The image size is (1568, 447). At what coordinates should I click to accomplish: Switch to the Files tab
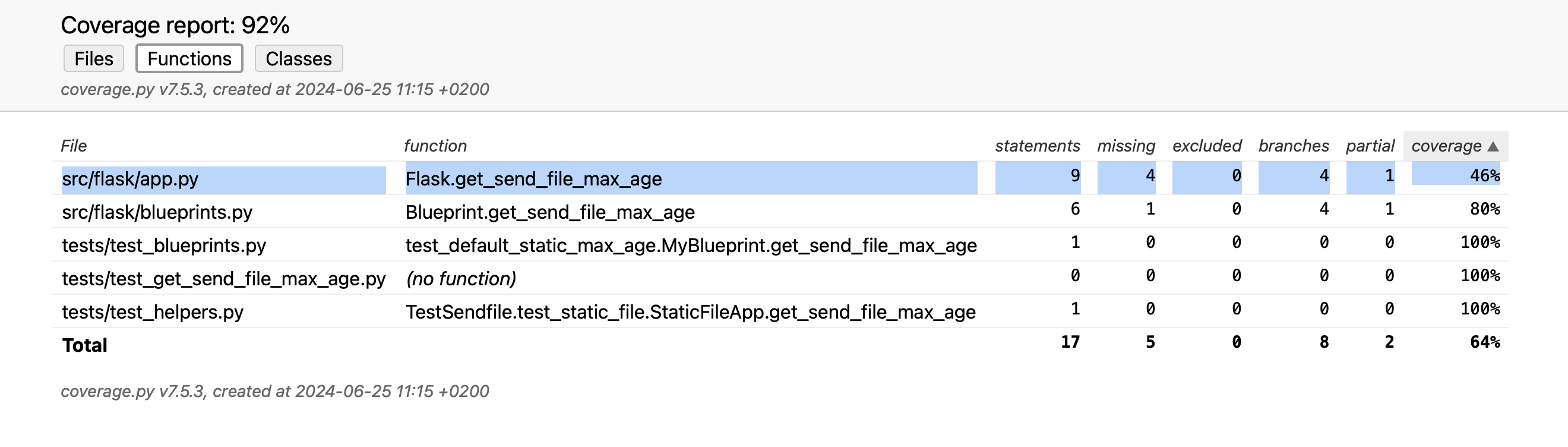pyautogui.click(x=94, y=58)
